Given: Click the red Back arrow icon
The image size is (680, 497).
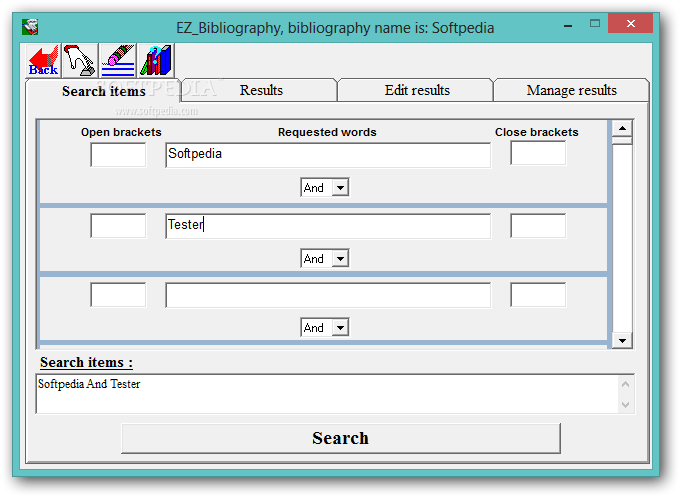Looking at the screenshot, I should point(43,60).
